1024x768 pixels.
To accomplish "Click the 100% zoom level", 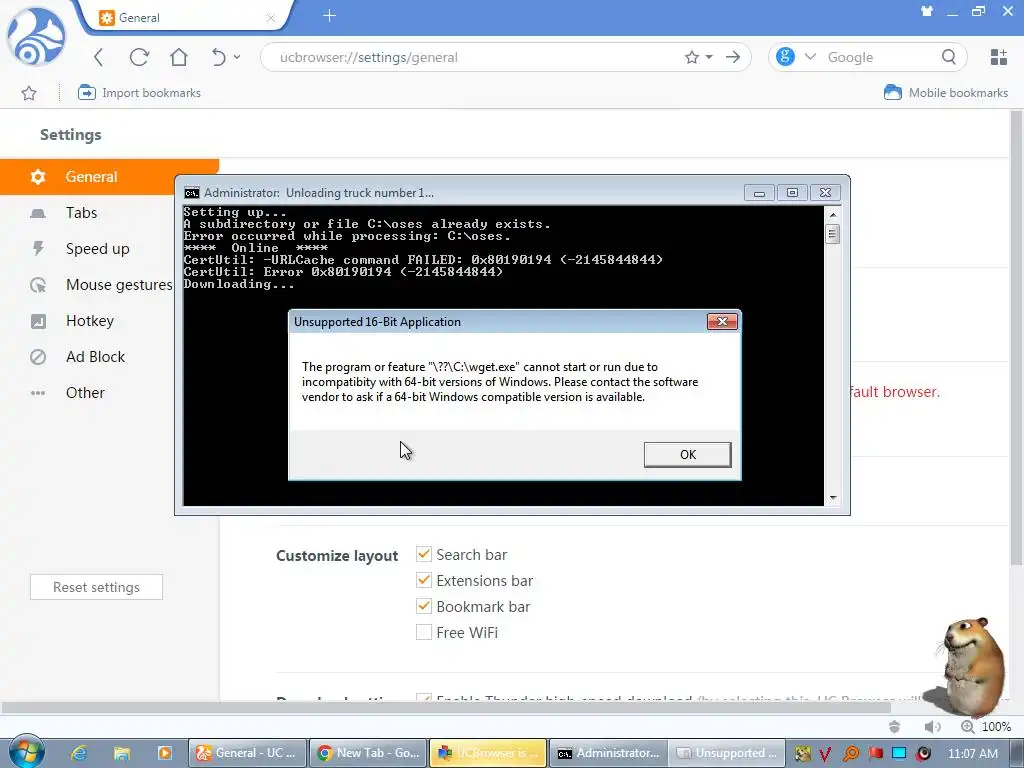I will (997, 727).
